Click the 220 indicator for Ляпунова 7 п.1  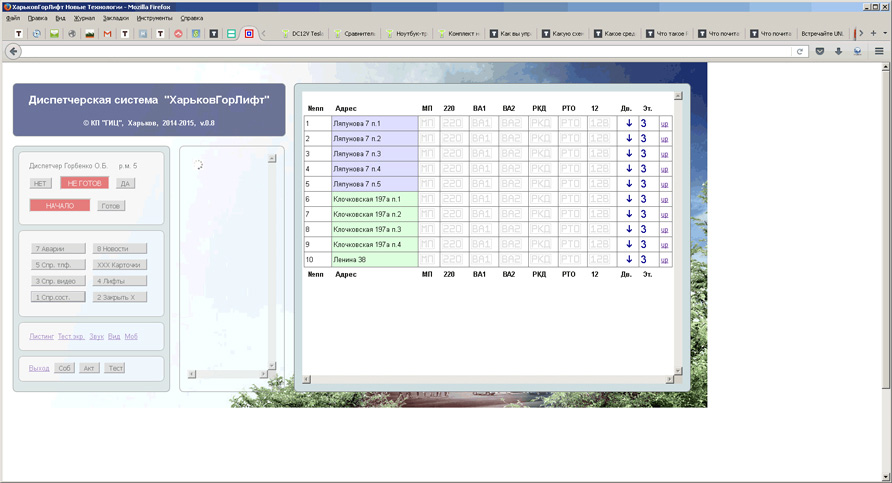(452, 123)
